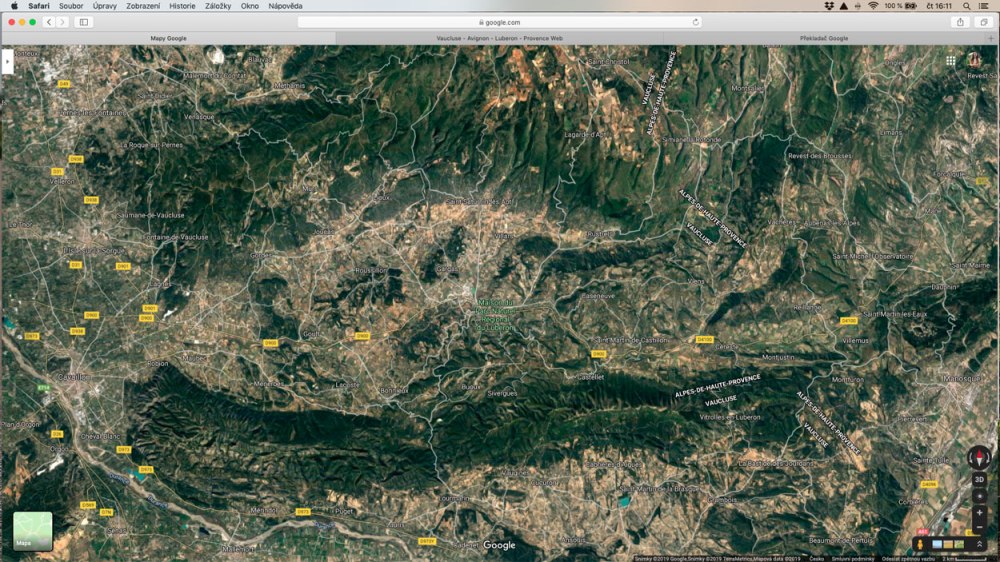Click the Saint-Martin-de-Castillon label
This screenshot has width=1000, height=562.
click(x=631, y=340)
